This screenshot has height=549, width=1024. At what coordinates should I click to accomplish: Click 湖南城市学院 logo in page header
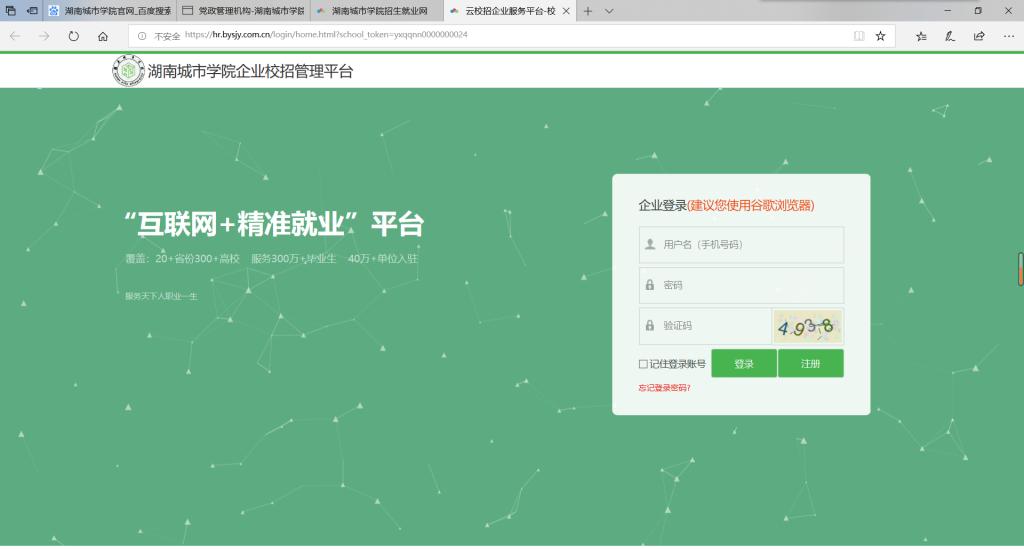pos(128,72)
